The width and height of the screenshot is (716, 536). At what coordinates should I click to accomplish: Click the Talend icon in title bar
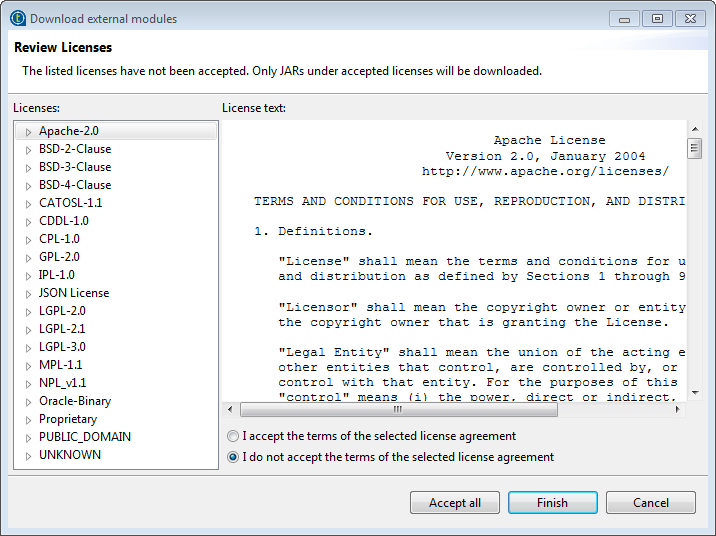coord(17,18)
